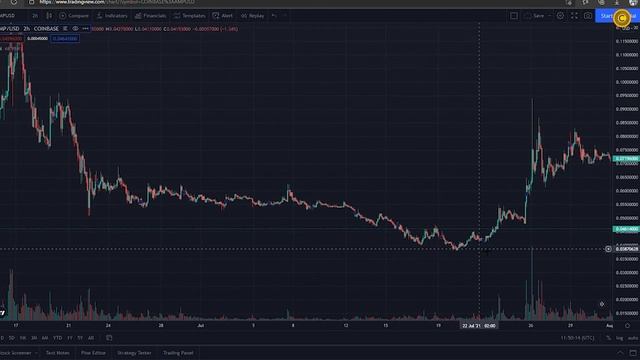Click the undo arrow in toolbar
Screen dimensions: 640x360
[x=274, y=16]
